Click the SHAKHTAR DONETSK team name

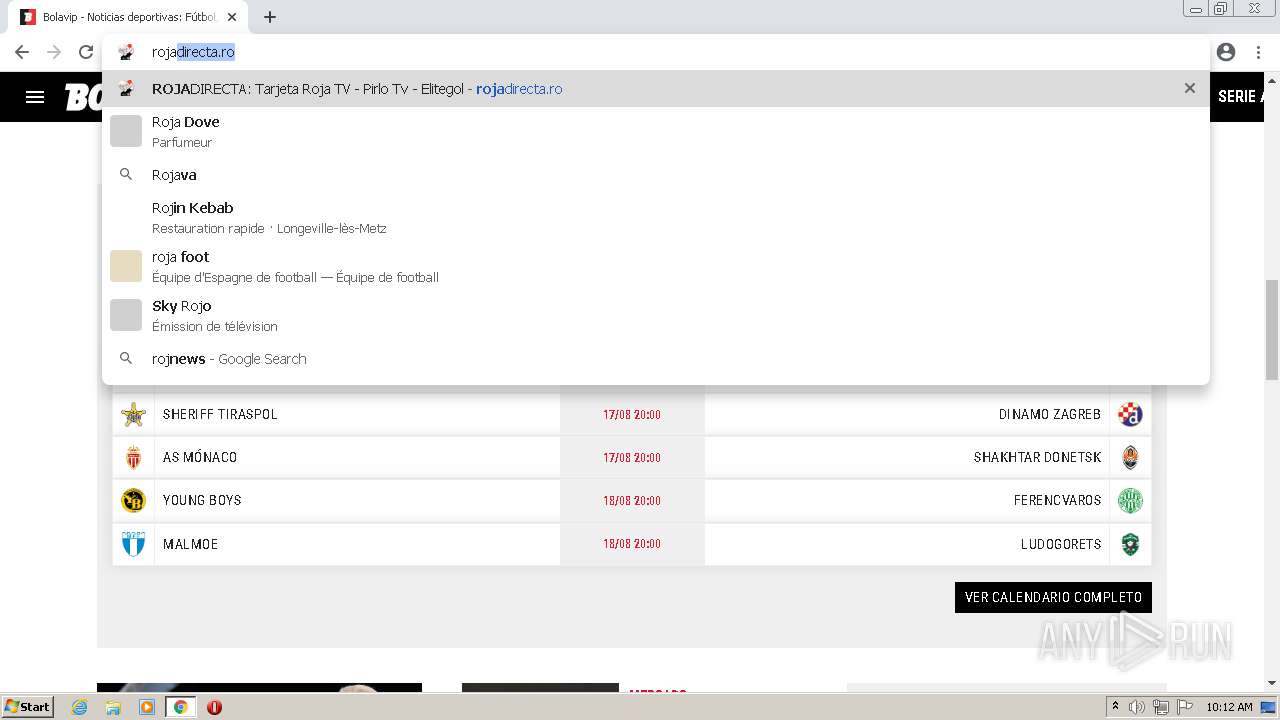pyautogui.click(x=1037, y=457)
